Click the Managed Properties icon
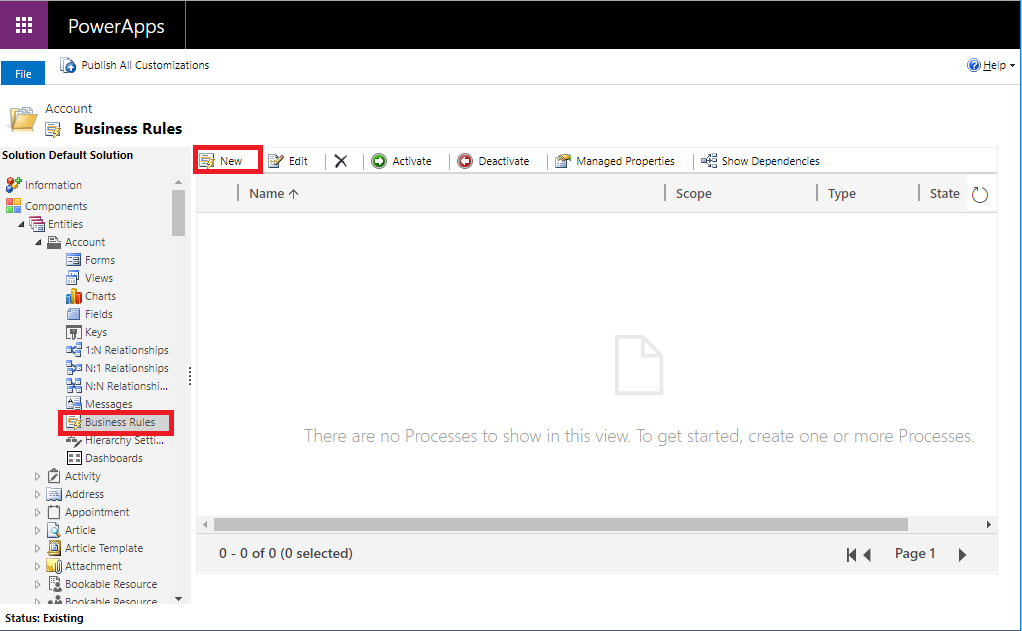Screen dimensions: 1022x631 click(562, 161)
